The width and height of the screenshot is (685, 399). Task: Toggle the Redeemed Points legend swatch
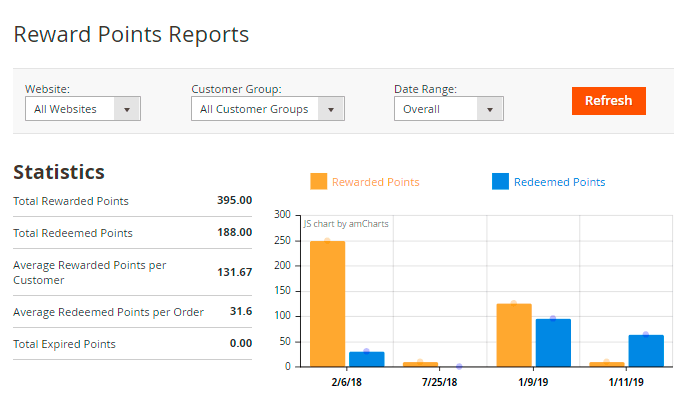[x=500, y=181]
